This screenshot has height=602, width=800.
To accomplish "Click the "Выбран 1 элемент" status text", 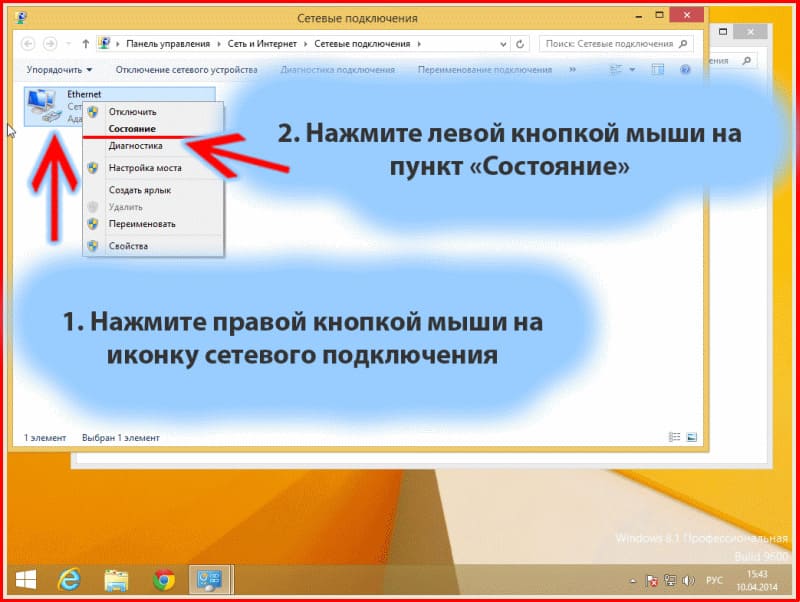I will point(121,438).
